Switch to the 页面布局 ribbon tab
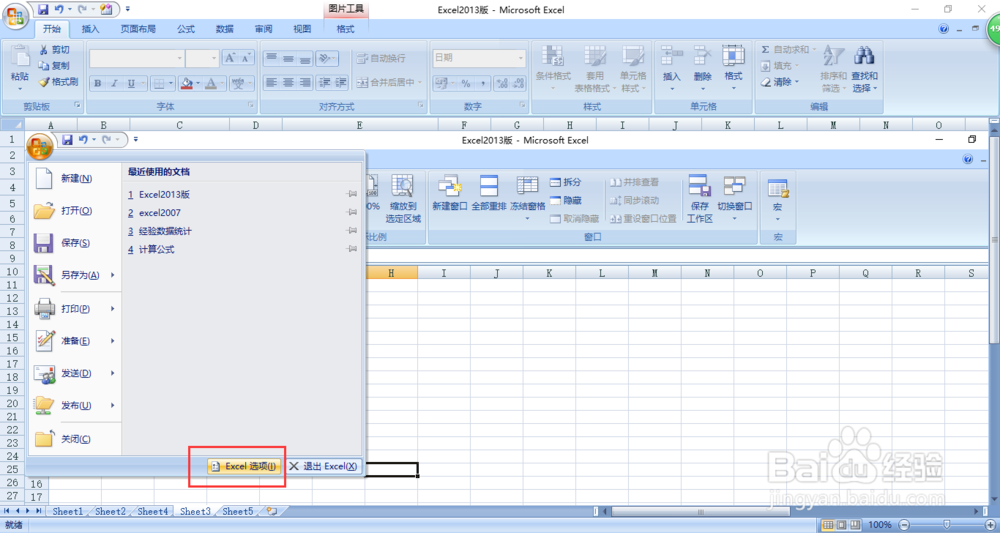The height and width of the screenshot is (533, 1000). pyautogui.click(x=138, y=29)
